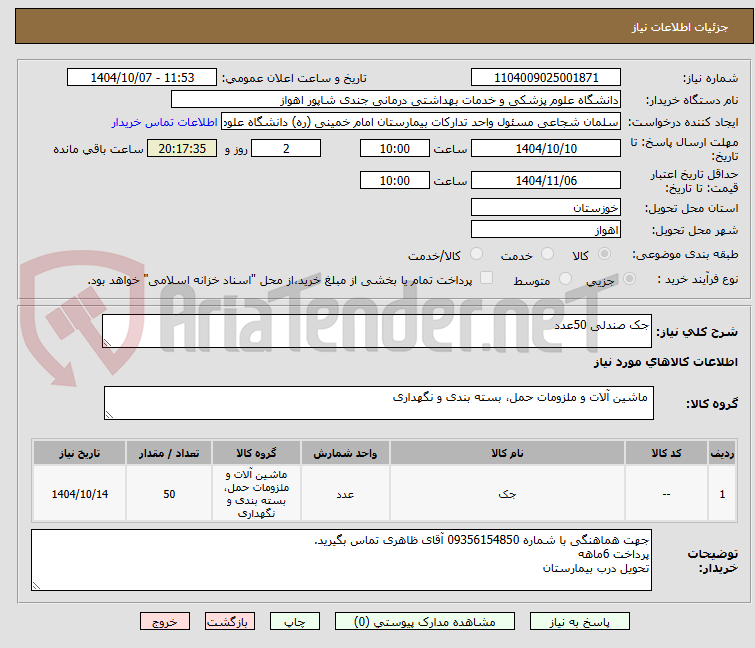
Task: Click the goods group text box
Action: click(378, 403)
